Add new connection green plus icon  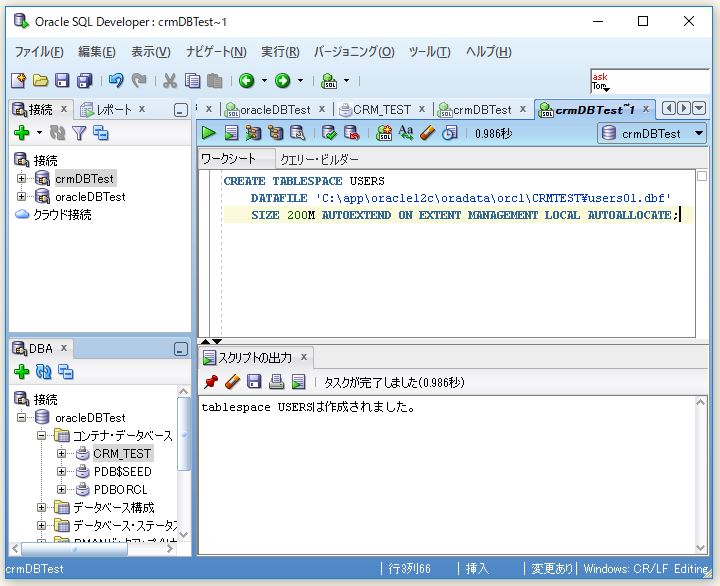(x=22, y=133)
